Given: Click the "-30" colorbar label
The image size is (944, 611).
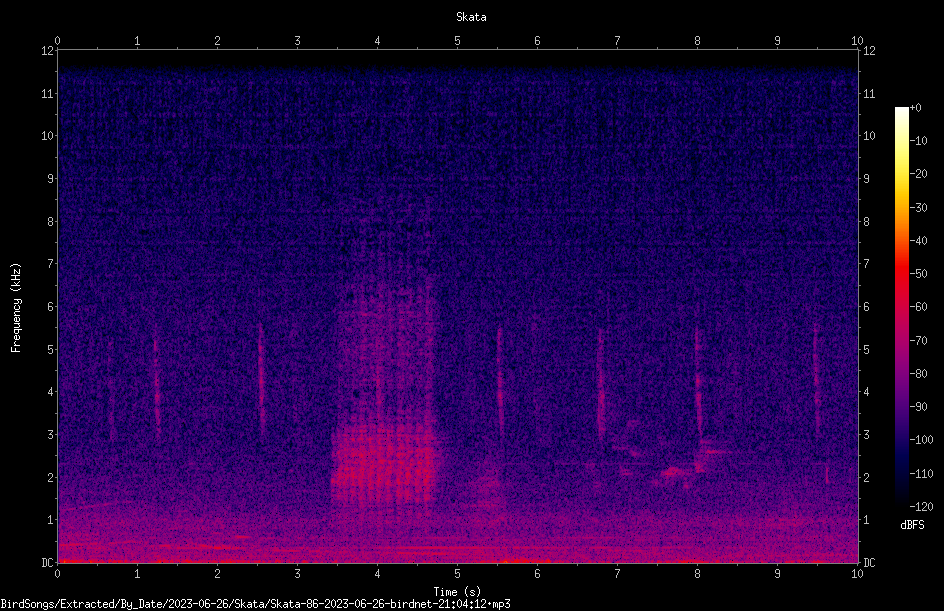Looking at the screenshot, I should pyautogui.click(x=918, y=208).
